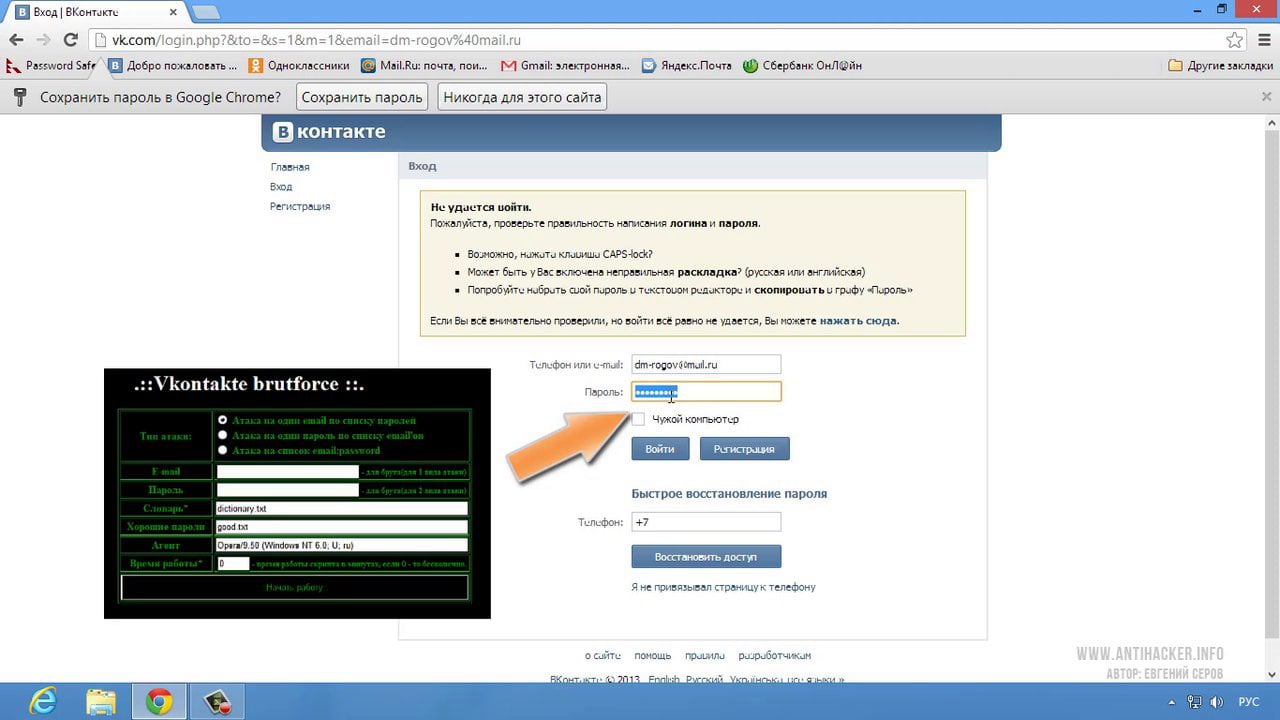Open the правила footer link
The height and width of the screenshot is (720, 1280).
[x=705, y=656]
